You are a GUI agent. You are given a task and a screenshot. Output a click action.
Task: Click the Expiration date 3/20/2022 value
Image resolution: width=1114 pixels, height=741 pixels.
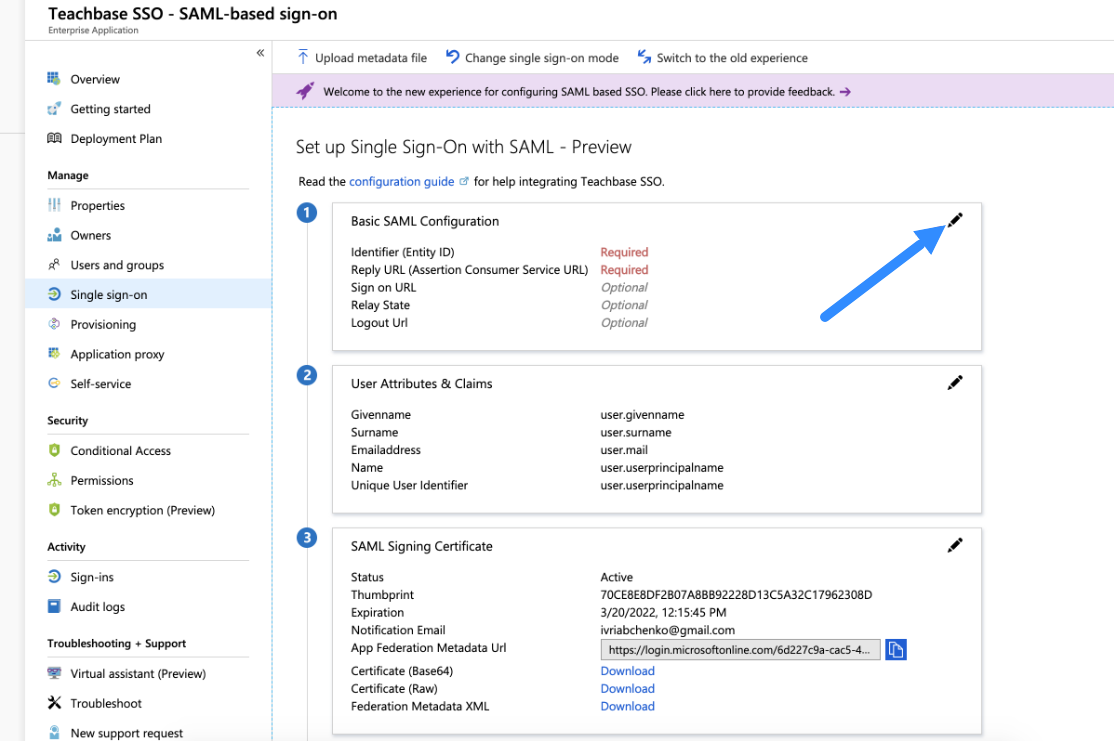(663, 612)
